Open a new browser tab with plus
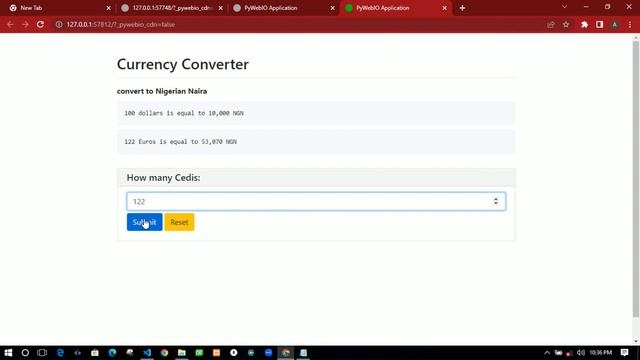This screenshot has height=360, width=640. coord(462,8)
